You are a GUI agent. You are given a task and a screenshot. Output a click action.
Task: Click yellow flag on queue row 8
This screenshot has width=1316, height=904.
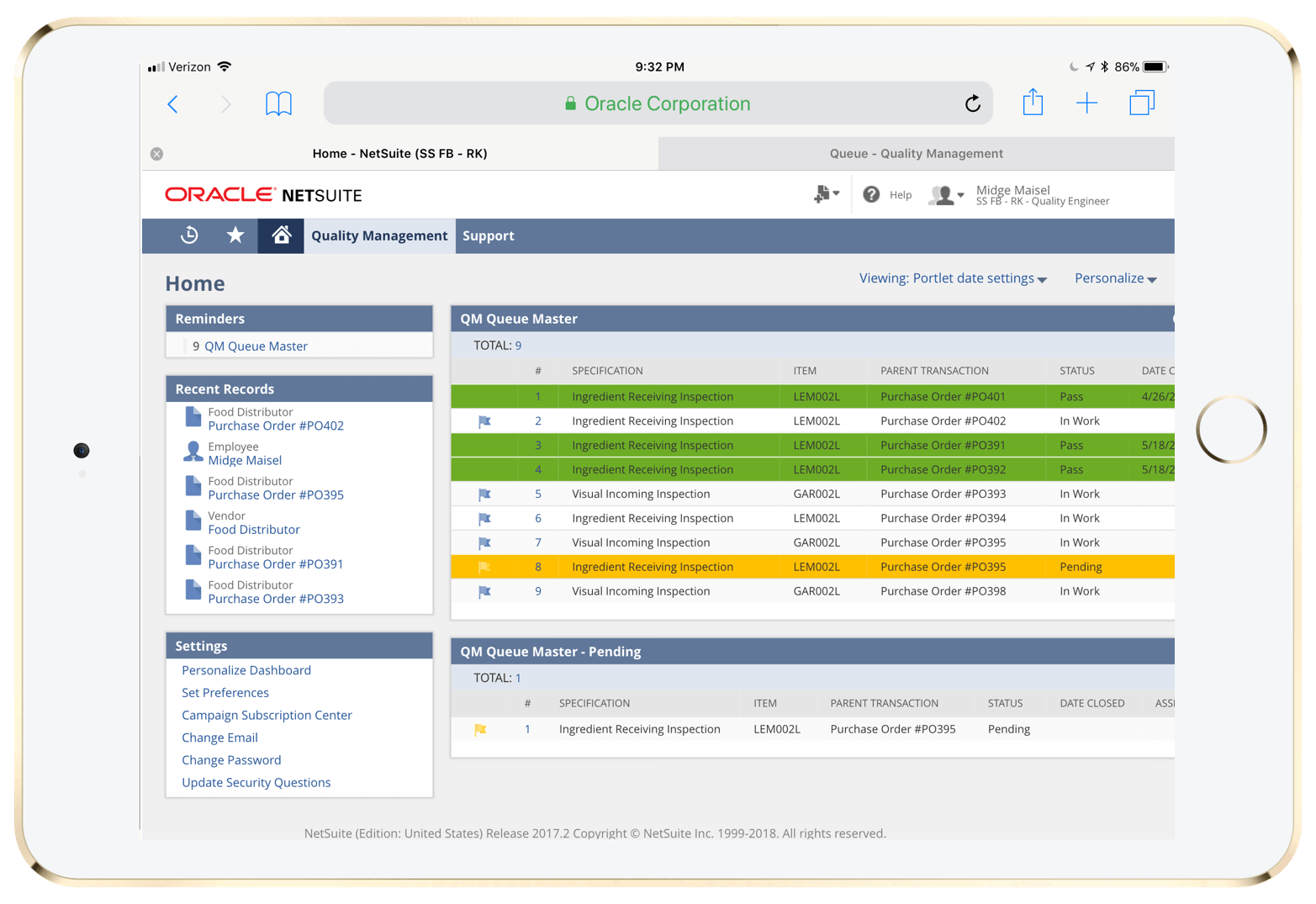click(484, 568)
